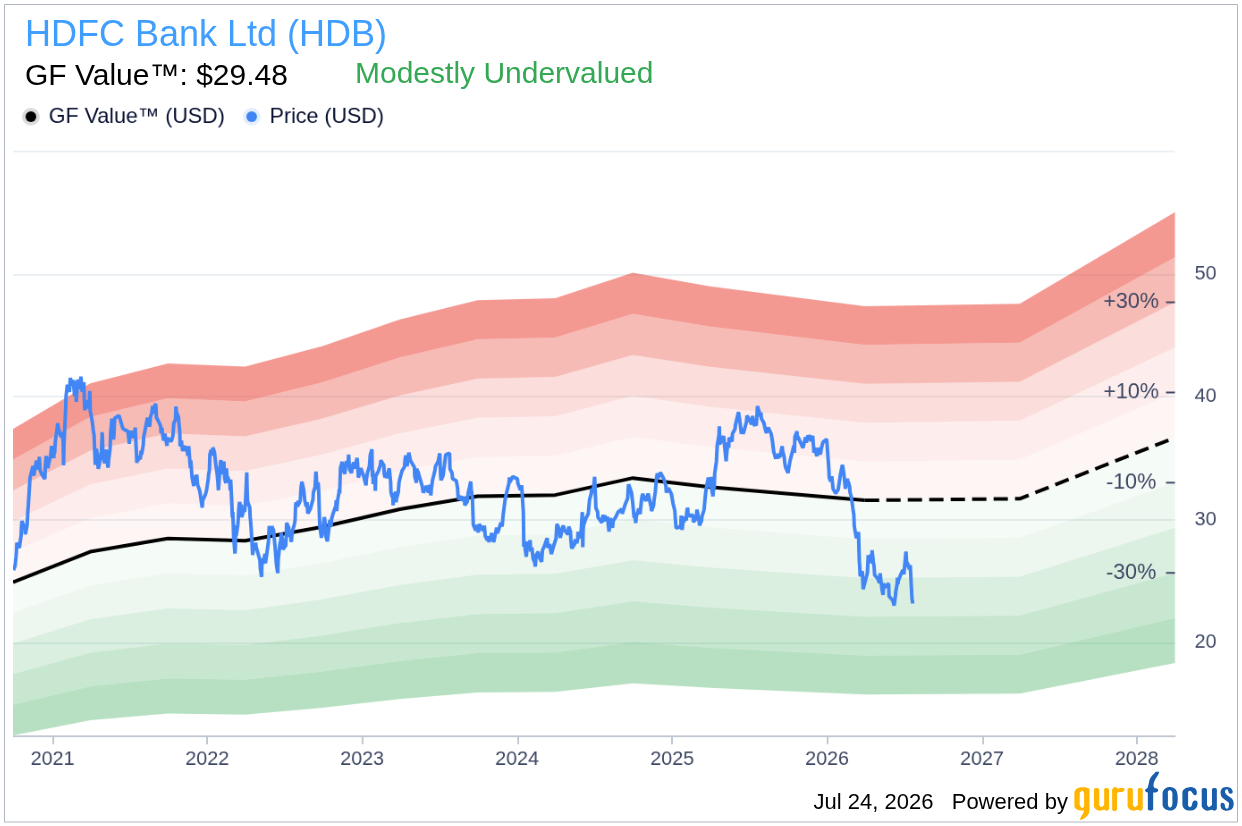Click the dashed projected GF Value line

[1020, 498]
